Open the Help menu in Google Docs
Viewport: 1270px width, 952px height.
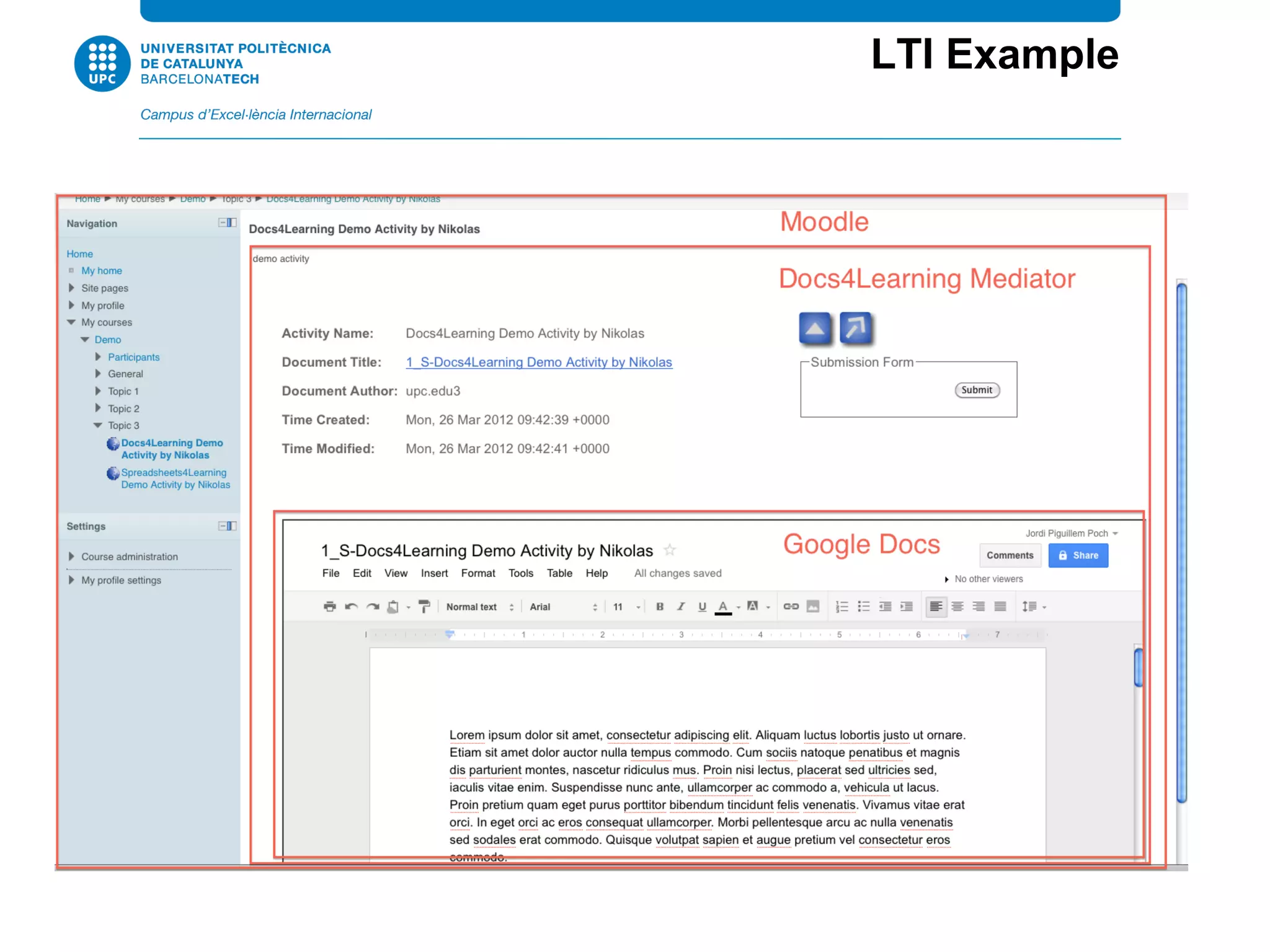pyautogui.click(x=597, y=573)
